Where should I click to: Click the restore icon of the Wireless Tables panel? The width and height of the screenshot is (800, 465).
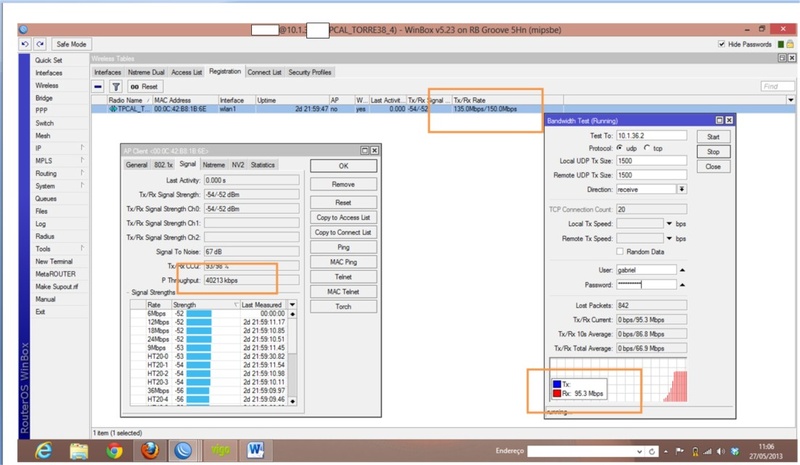[x=782, y=58]
